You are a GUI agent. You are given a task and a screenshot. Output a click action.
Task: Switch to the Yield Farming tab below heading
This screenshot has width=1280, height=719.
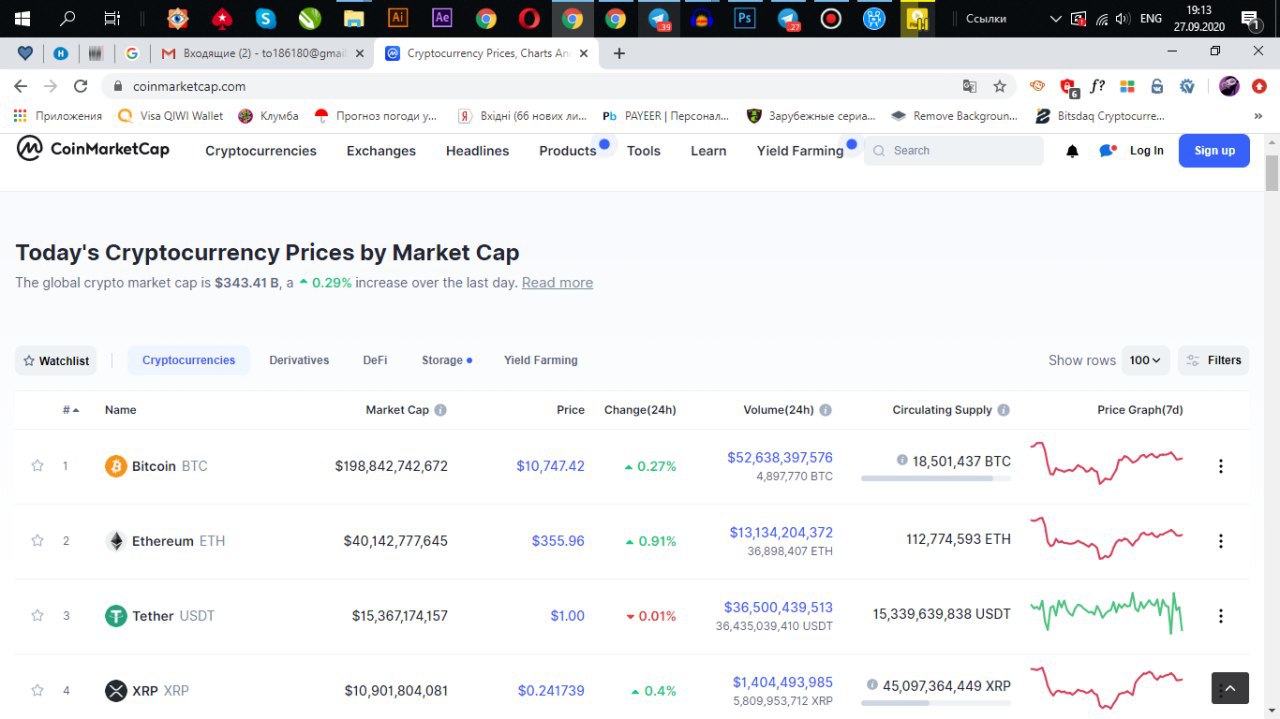pos(541,360)
